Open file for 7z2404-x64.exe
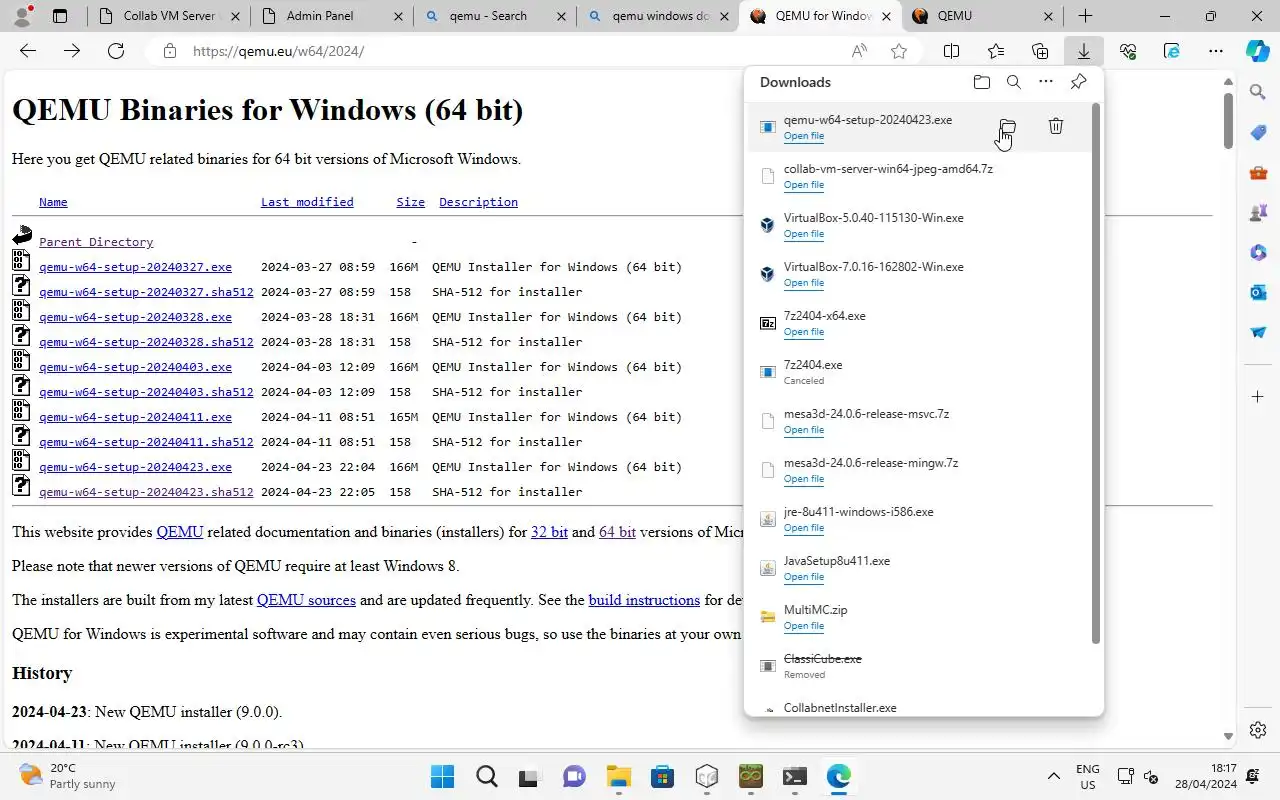 coord(804,332)
